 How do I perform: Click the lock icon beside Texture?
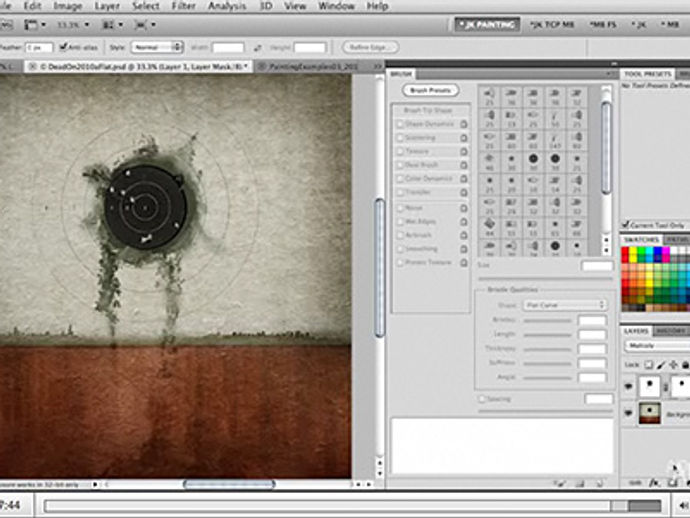click(x=463, y=152)
